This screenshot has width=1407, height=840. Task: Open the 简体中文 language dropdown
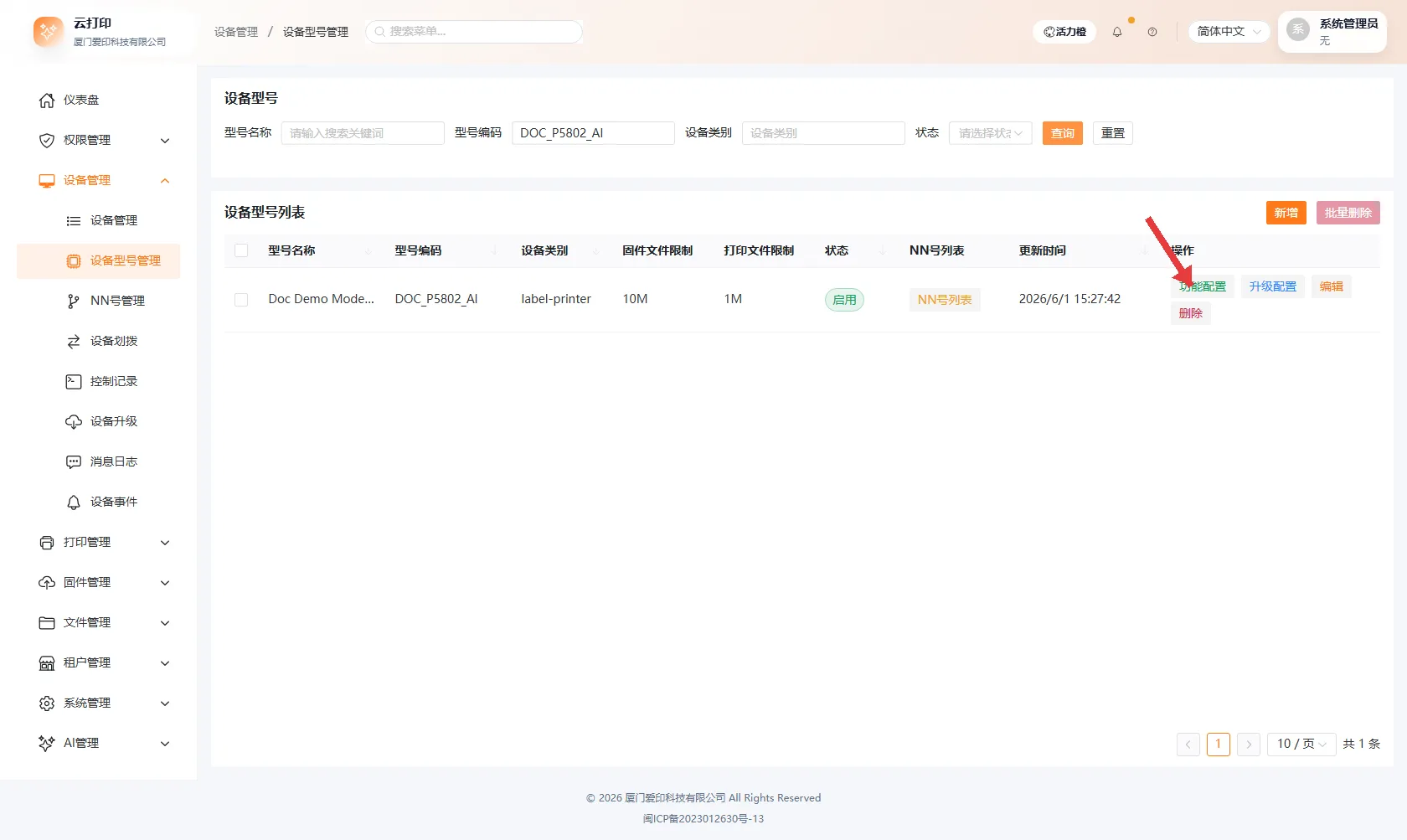(1229, 32)
